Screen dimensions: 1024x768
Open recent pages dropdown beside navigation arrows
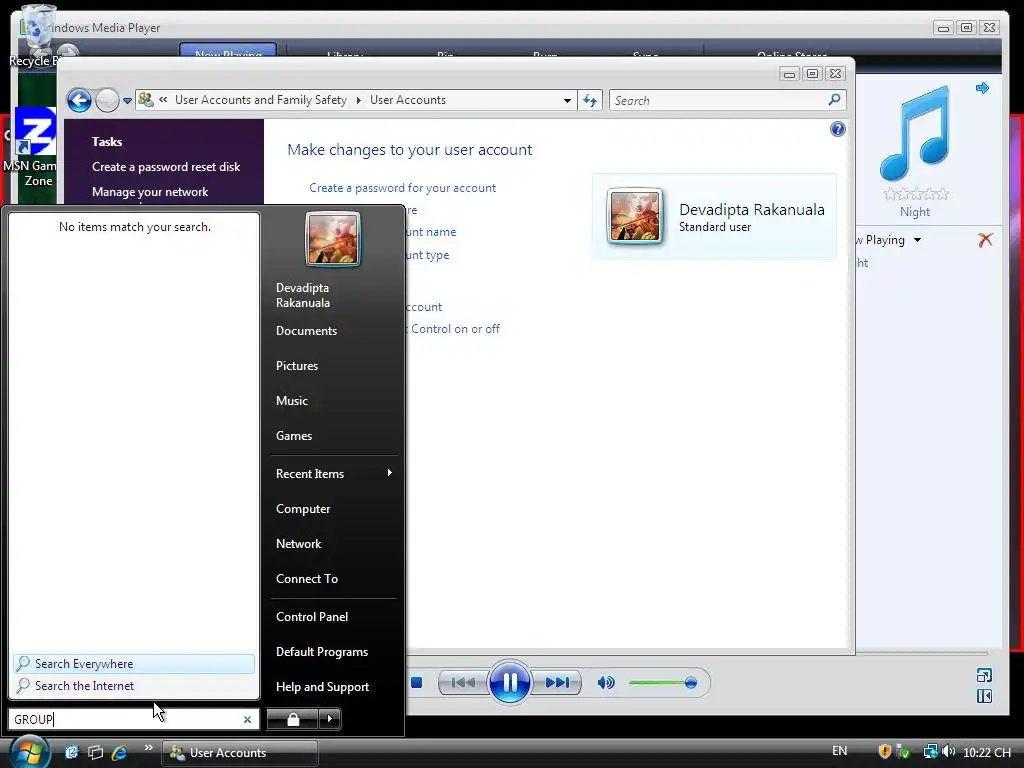click(127, 101)
